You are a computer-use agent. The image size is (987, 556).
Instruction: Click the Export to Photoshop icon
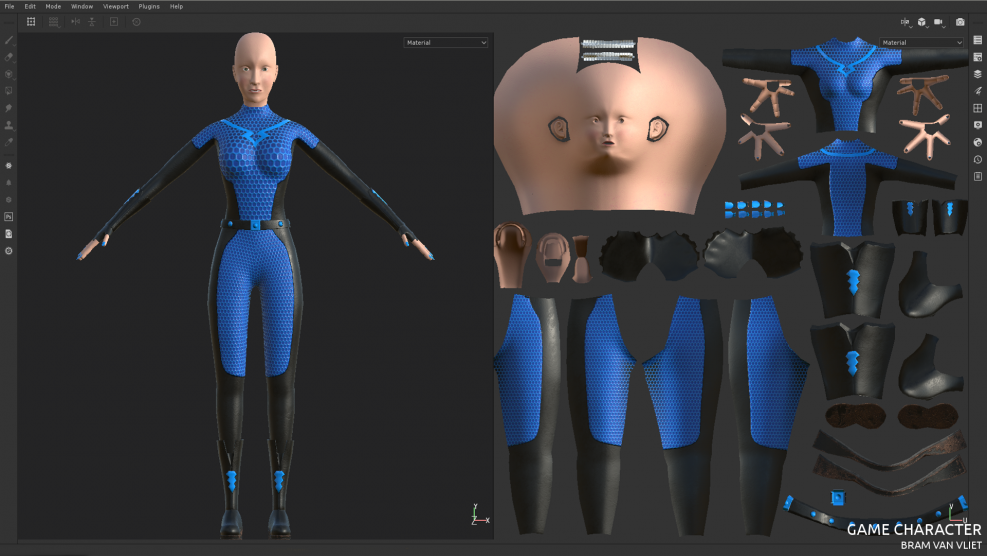[9, 216]
